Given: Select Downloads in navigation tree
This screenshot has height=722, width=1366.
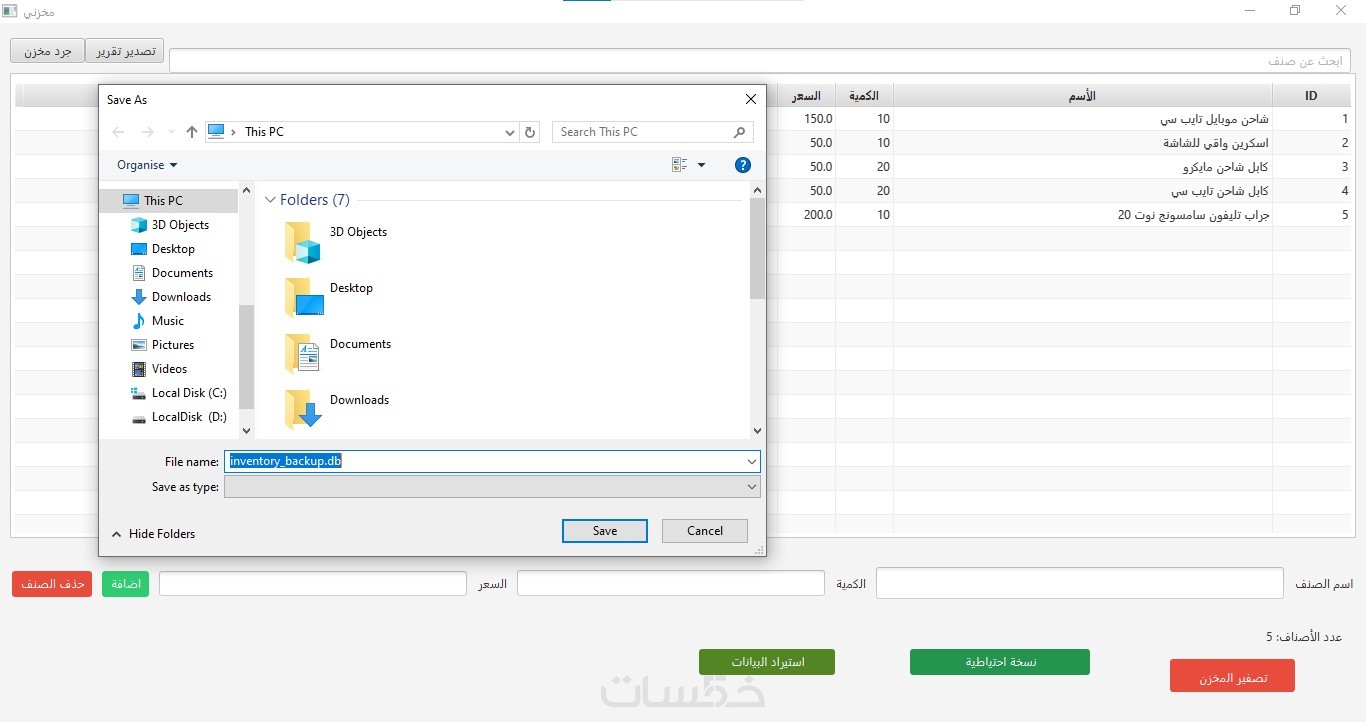Looking at the screenshot, I should pyautogui.click(x=181, y=297).
